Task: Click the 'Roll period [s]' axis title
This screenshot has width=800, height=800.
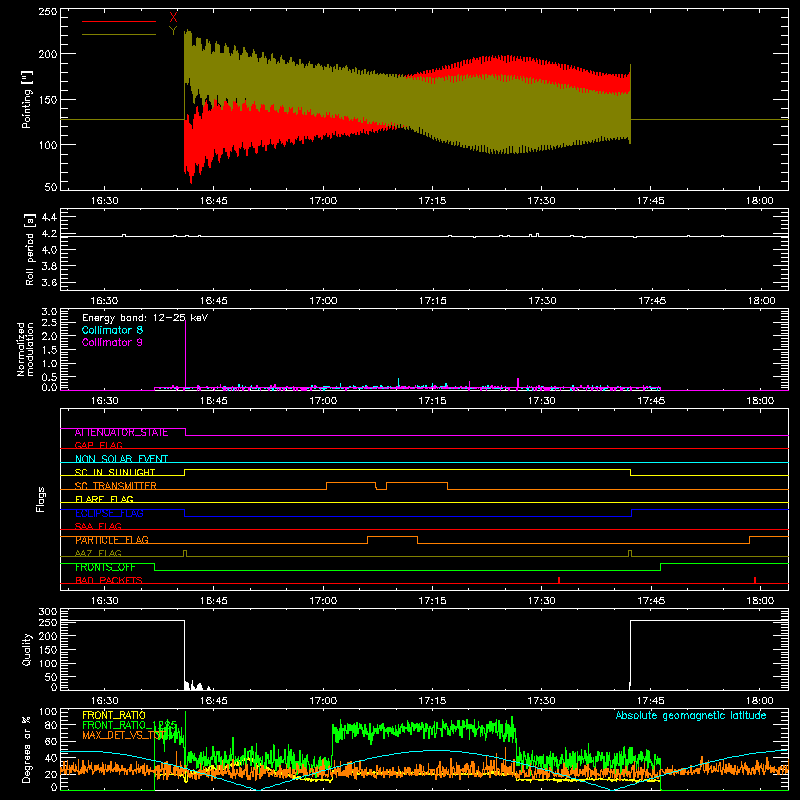Action: (x=30, y=249)
